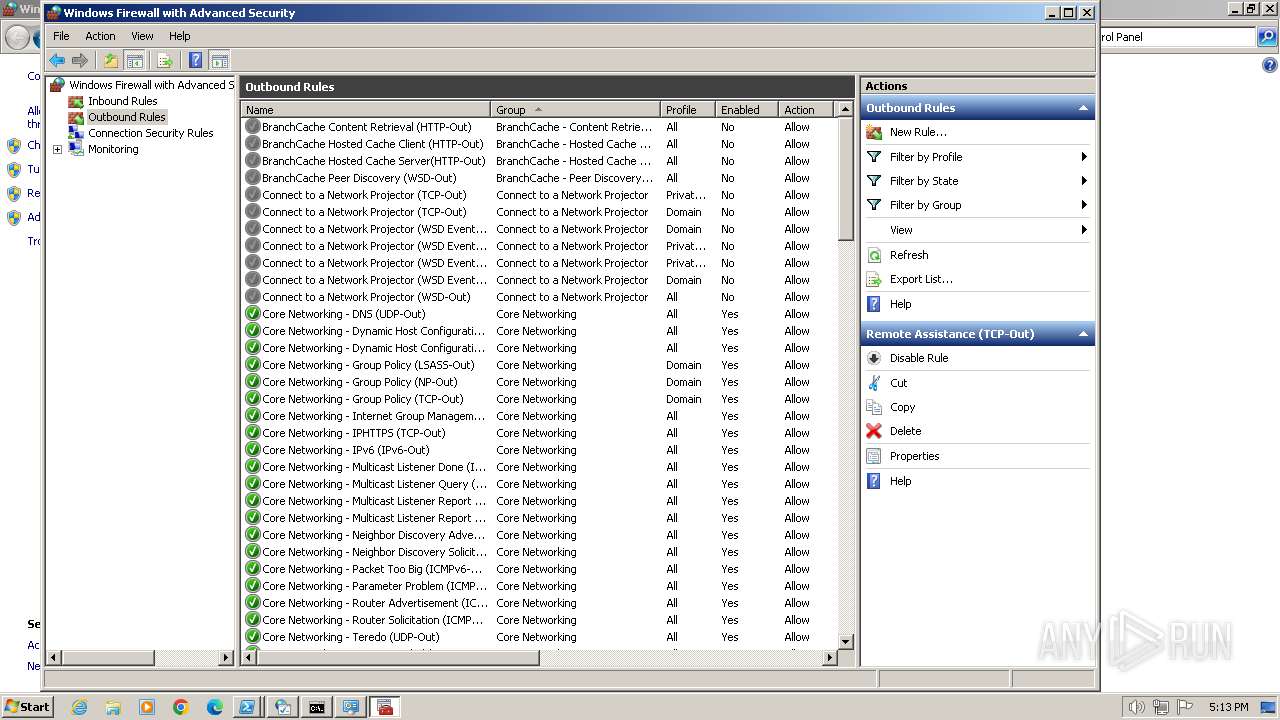Click the Up One Level folder icon
Screen dimensions: 1280x720
(x=111, y=61)
